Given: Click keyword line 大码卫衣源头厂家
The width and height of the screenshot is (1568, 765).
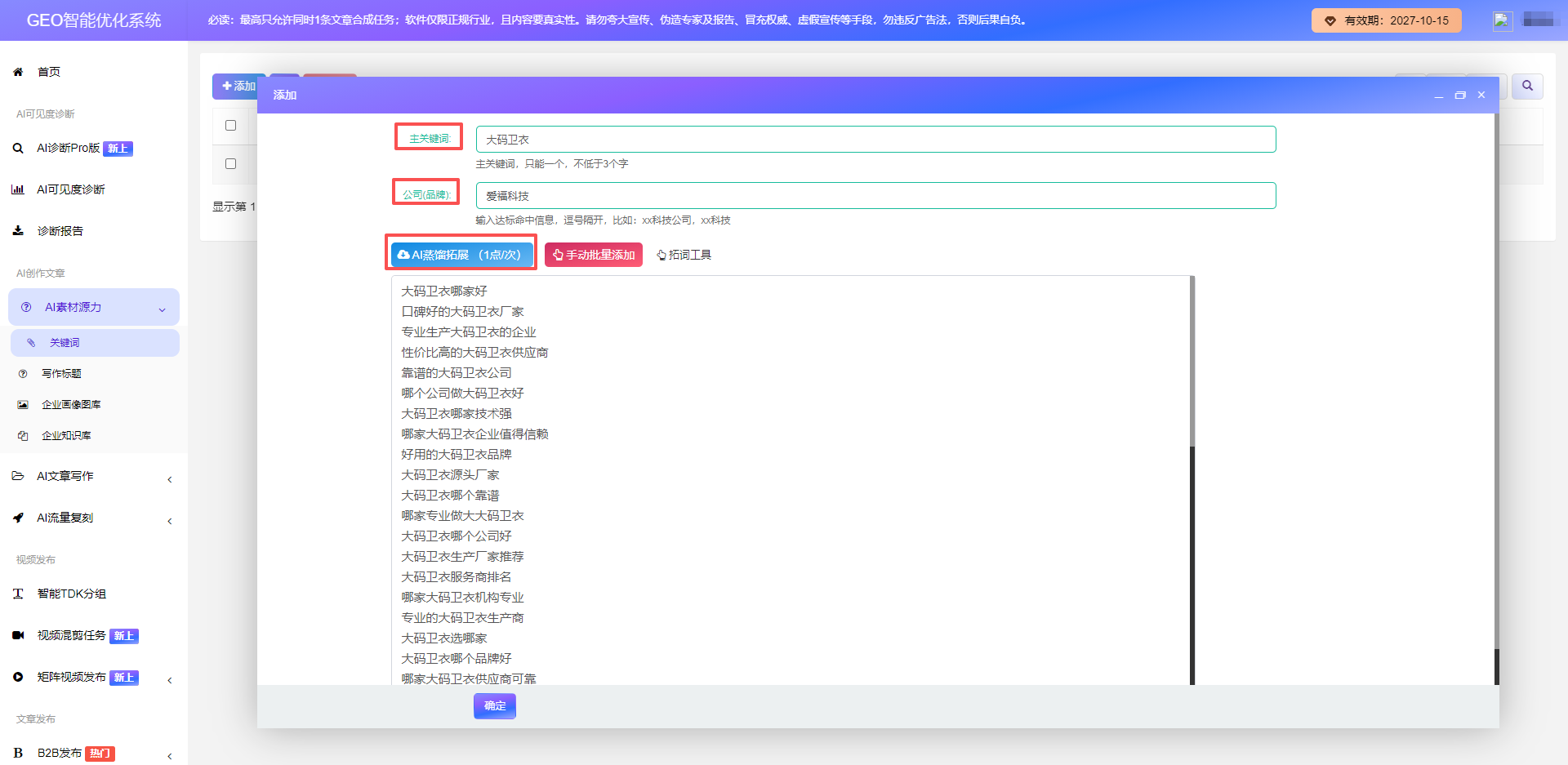Looking at the screenshot, I should 450,475.
